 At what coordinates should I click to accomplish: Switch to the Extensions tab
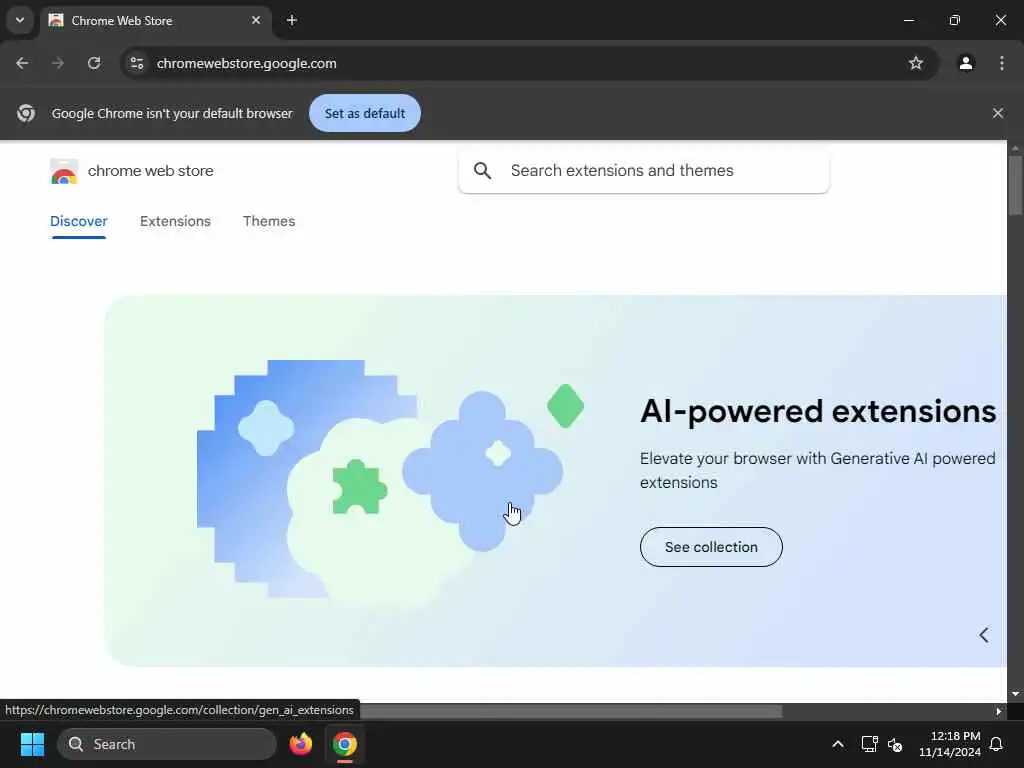pyautogui.click(x=175, y=221)
